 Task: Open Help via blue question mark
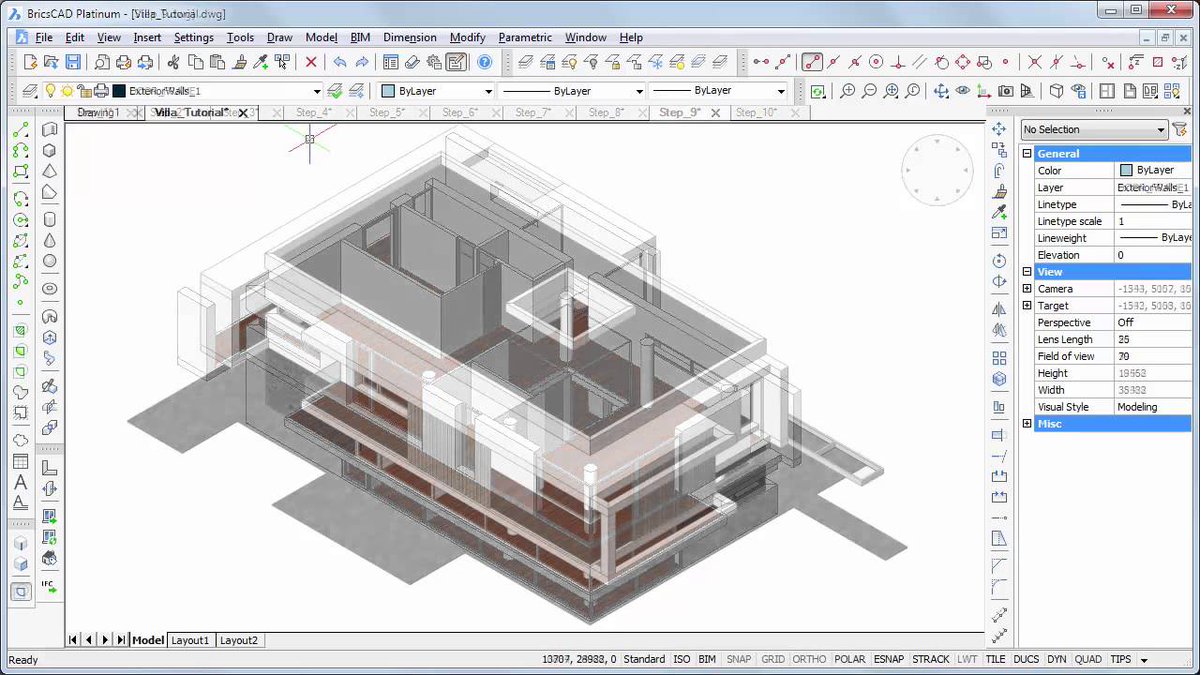pyautogui.click(x=485, y=62)
